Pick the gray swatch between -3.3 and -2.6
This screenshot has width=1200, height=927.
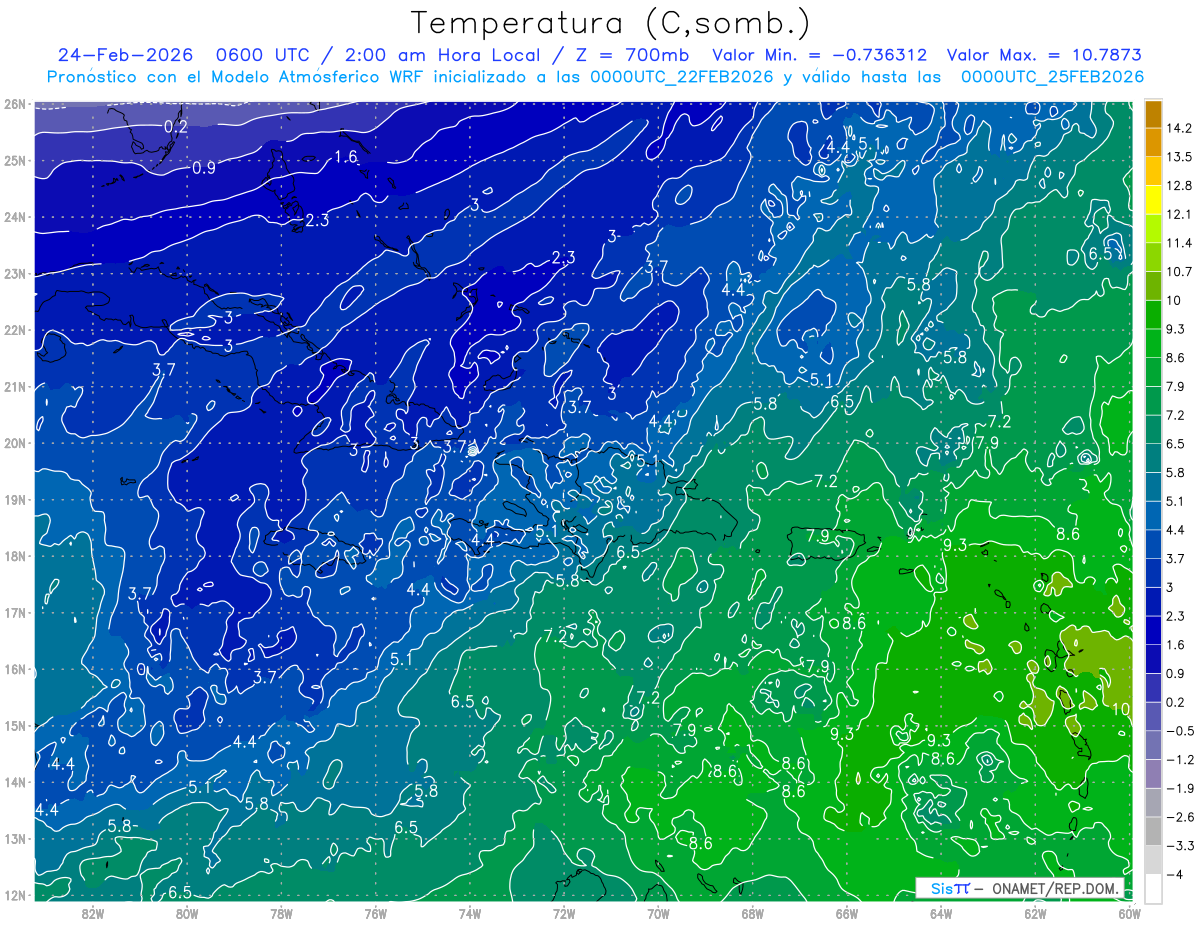(x=1153, y=830)
